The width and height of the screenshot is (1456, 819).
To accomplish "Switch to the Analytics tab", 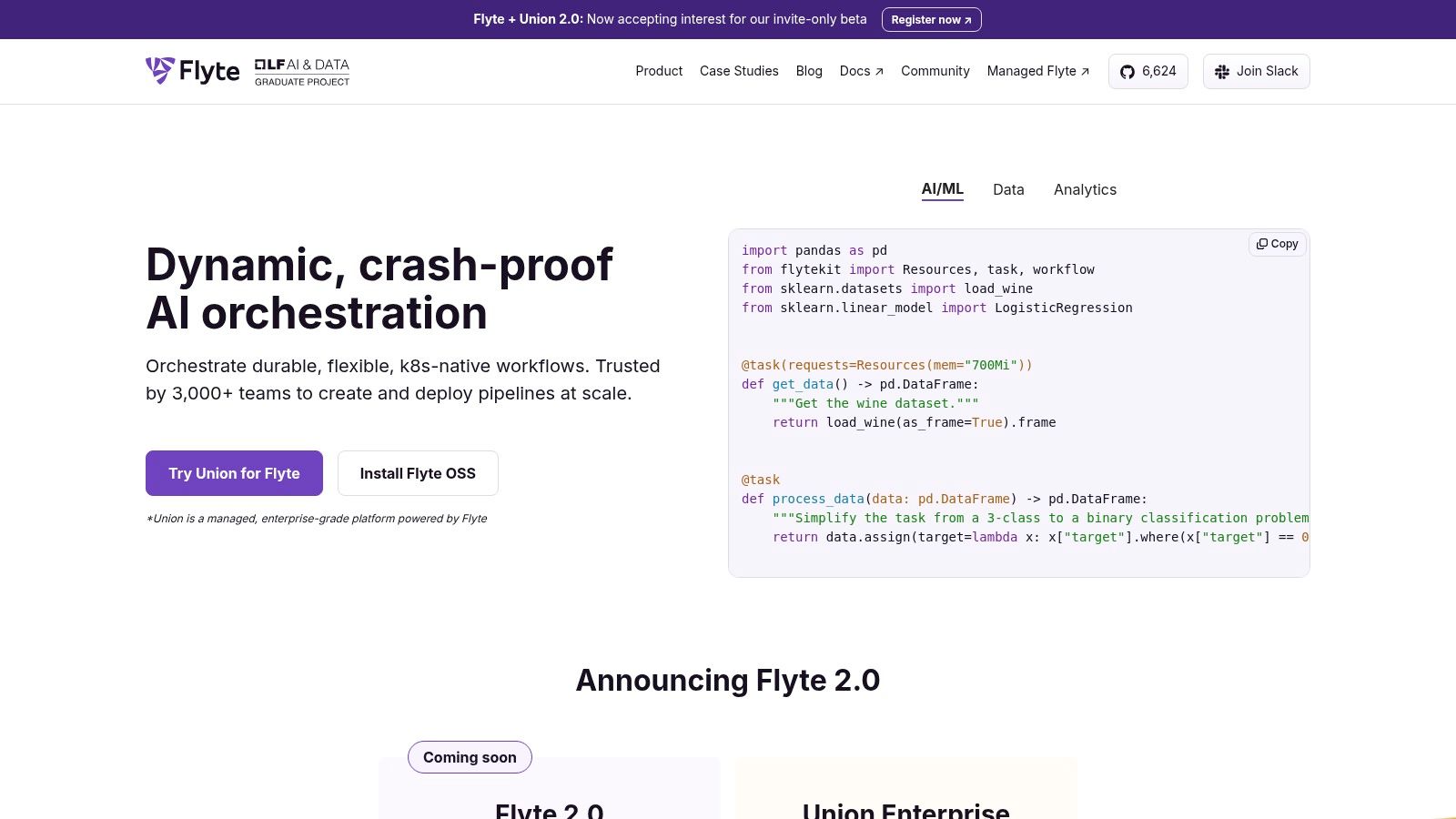I will pyautogui.click(x=1085, y=189).
